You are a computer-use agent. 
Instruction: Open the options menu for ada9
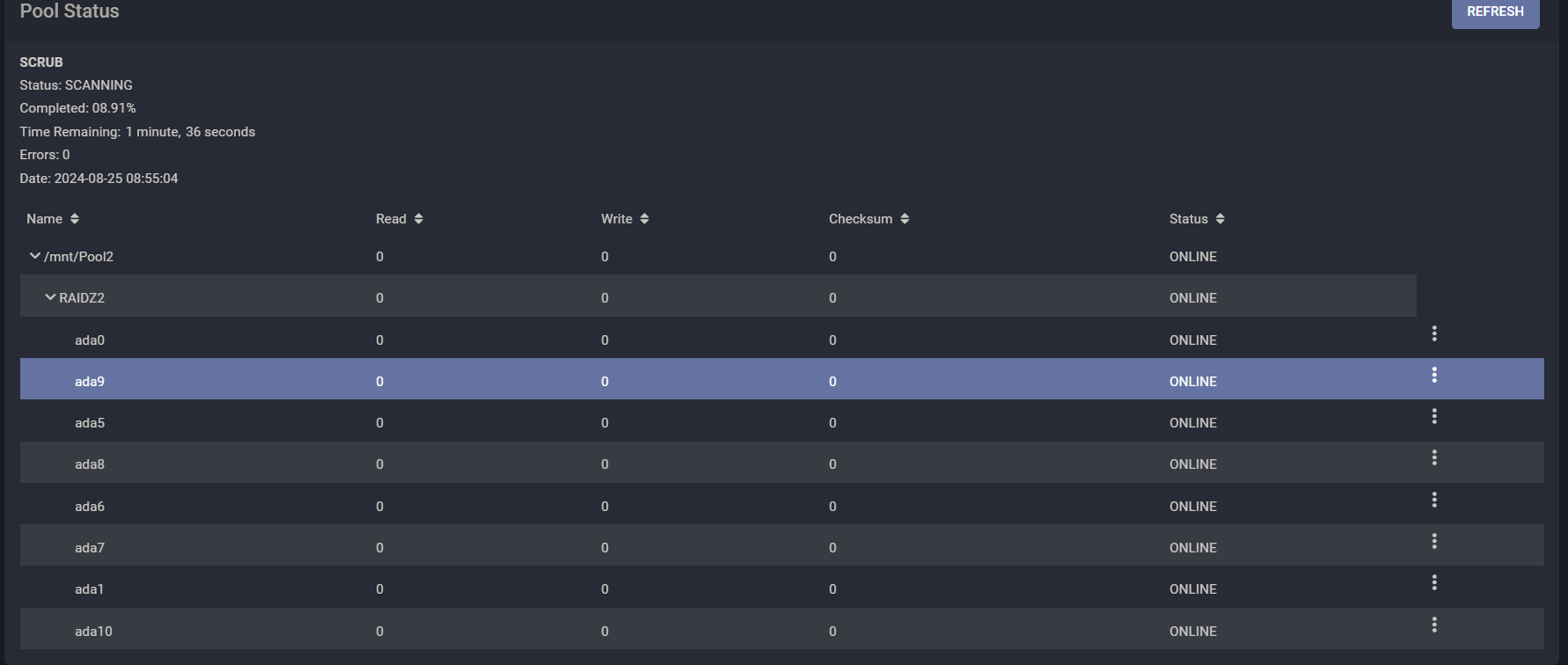[x=1434, y=375]
